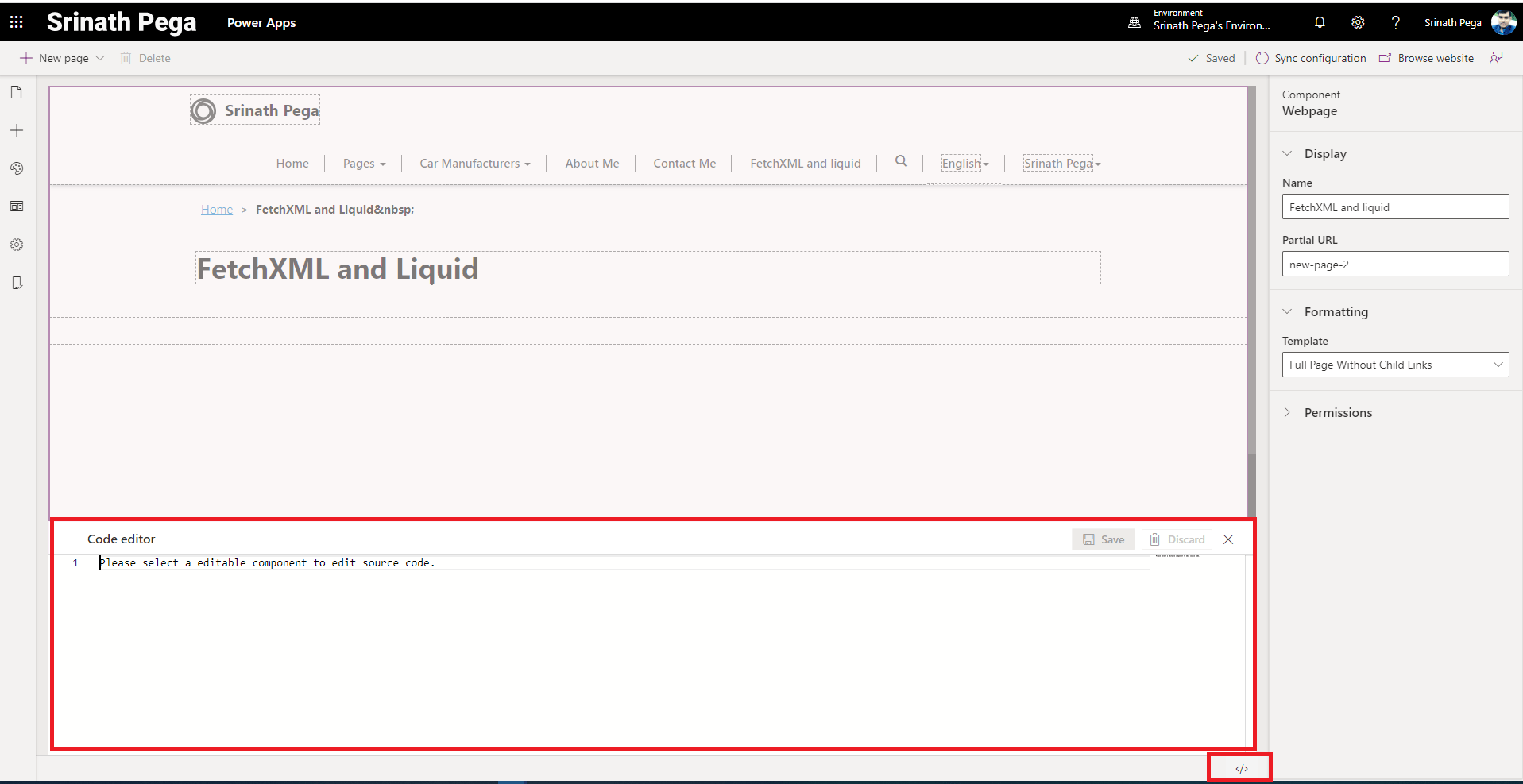
Task: Open the Set up workspace gear icon
Action: [x=17, y=245]
